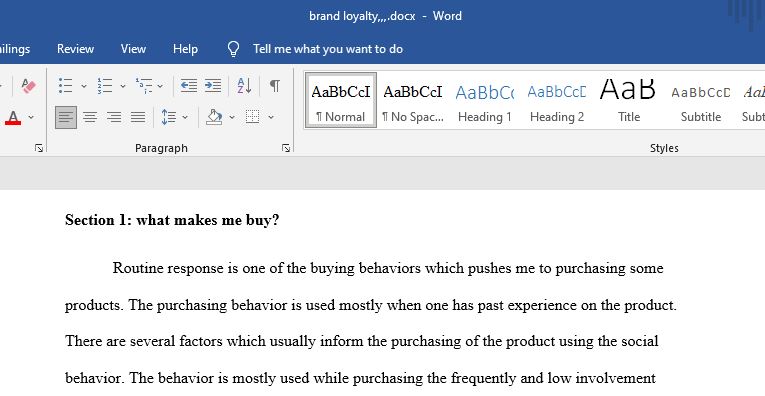Image resolution: width=765 pixels, height=396 pixels.
Task: Click the Clear All Formatting eraser icon
Action: (x=28, y=86)
